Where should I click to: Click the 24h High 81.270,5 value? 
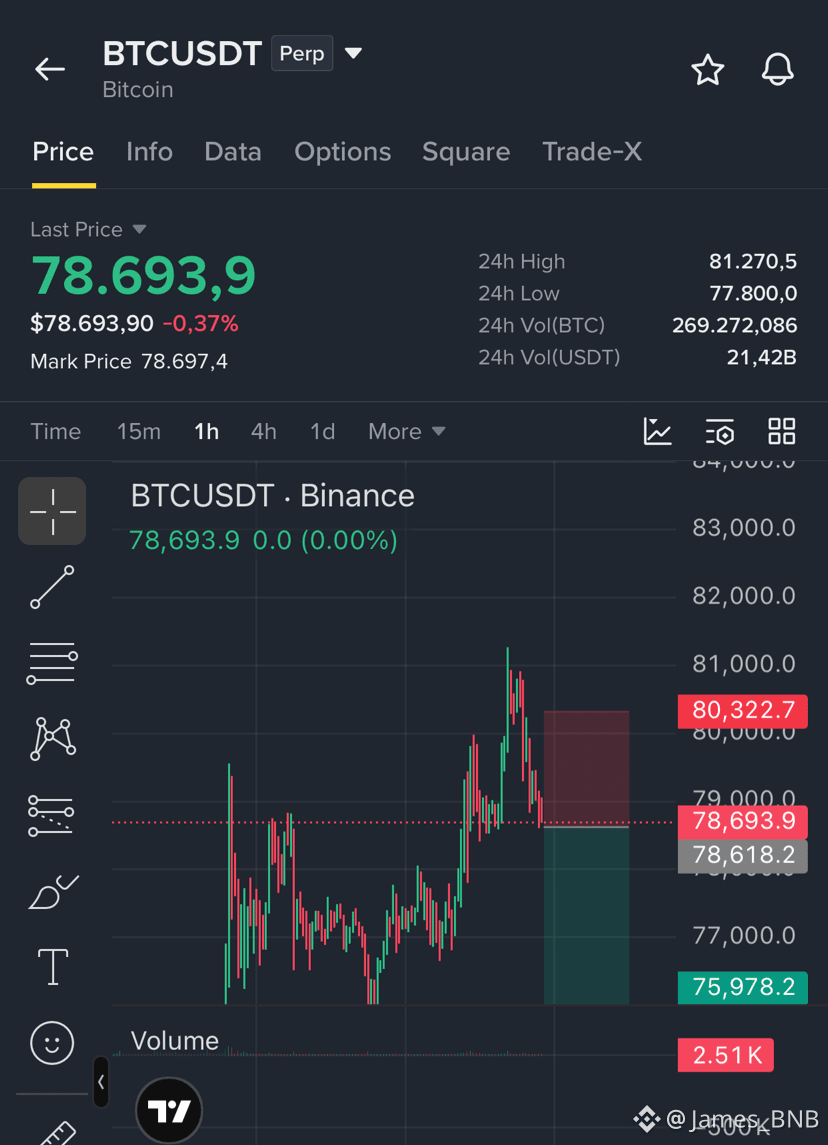point(753,261)
